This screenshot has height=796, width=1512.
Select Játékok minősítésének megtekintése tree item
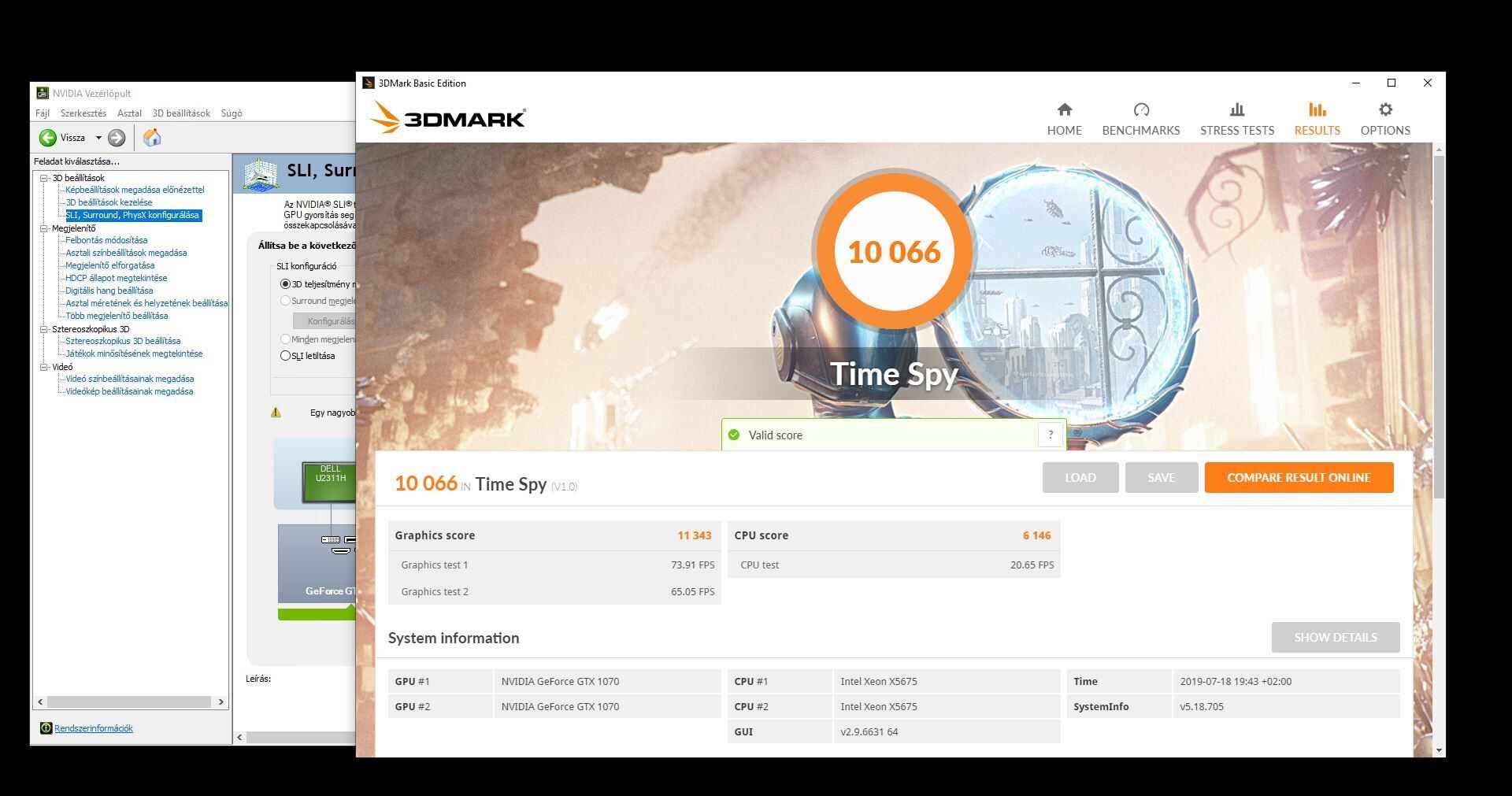[134, 354]
